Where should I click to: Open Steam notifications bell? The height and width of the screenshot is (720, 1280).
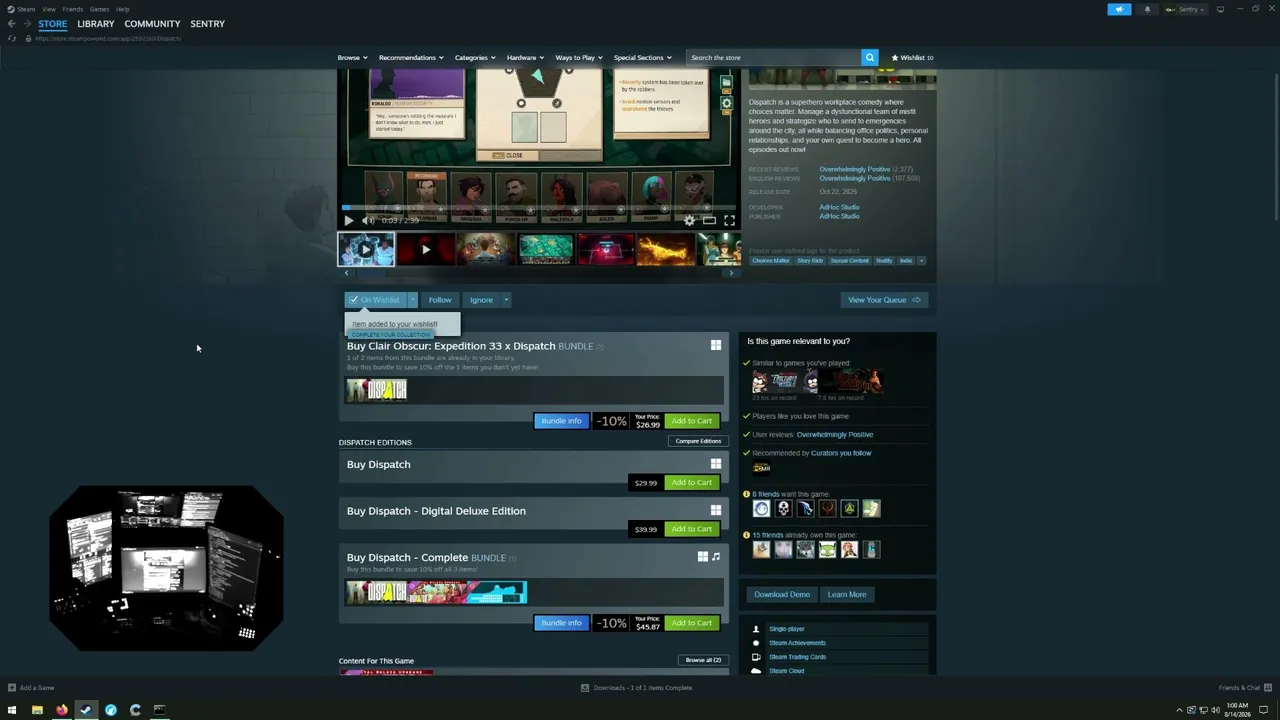(x=1147, y=9)
